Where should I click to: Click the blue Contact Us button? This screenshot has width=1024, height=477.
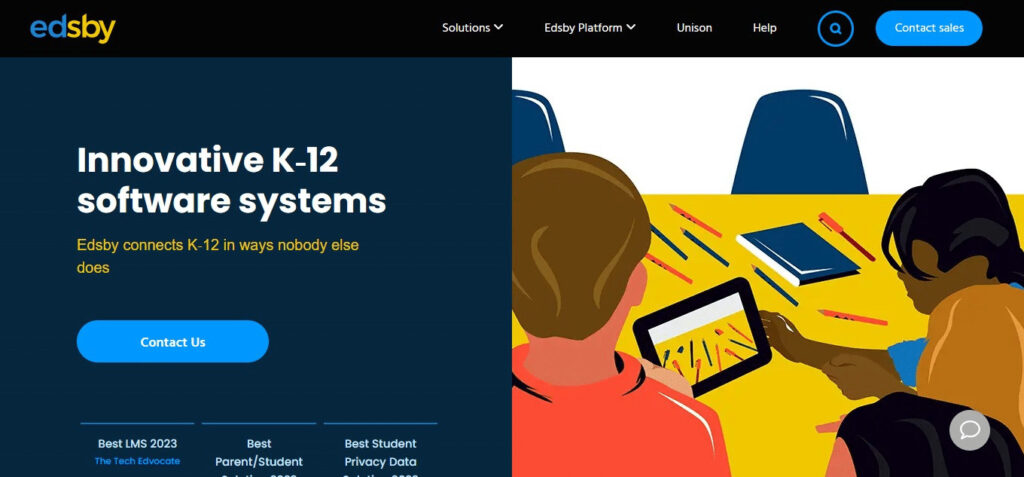(x=172, y=341)
